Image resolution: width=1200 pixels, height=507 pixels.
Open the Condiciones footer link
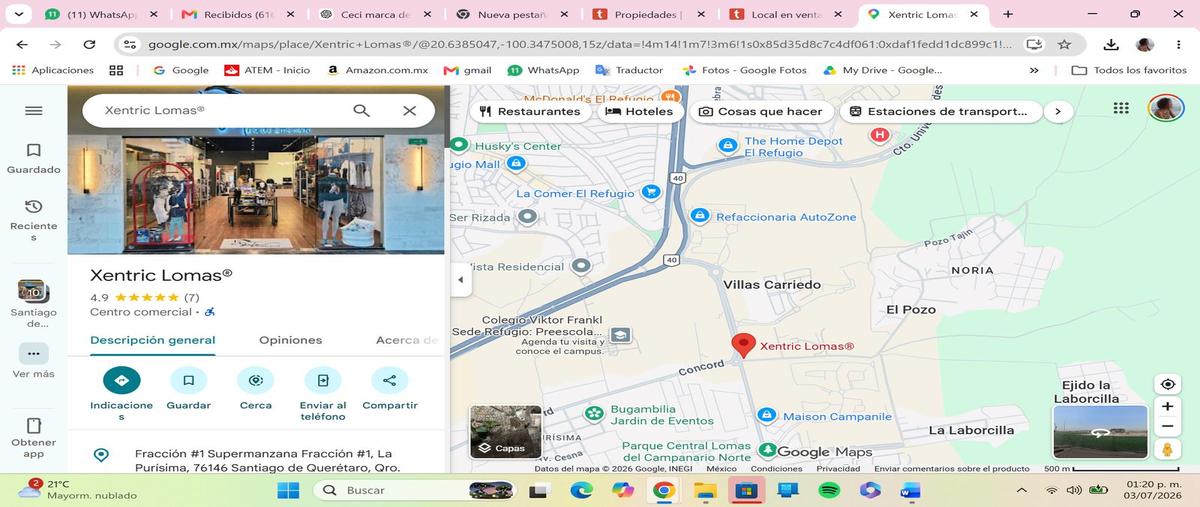tap(776, 468)
